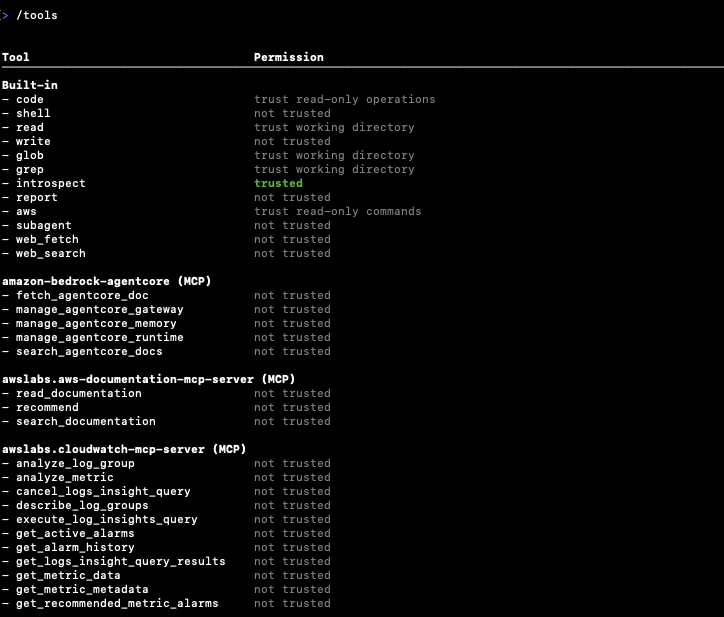
Task: Select analyze_log_group tool name
Action: coord(75,463)
